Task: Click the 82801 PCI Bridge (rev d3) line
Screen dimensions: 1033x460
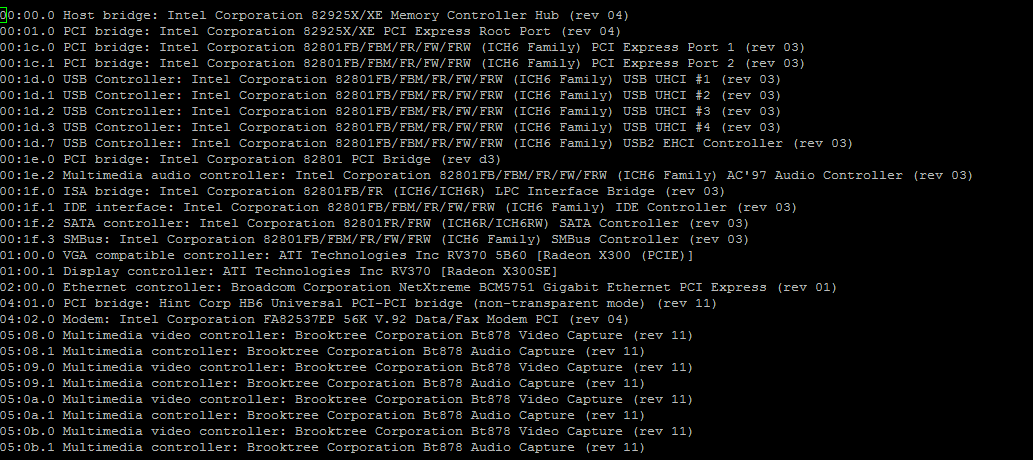Action: pyautogui.click(x=250, y=159)
